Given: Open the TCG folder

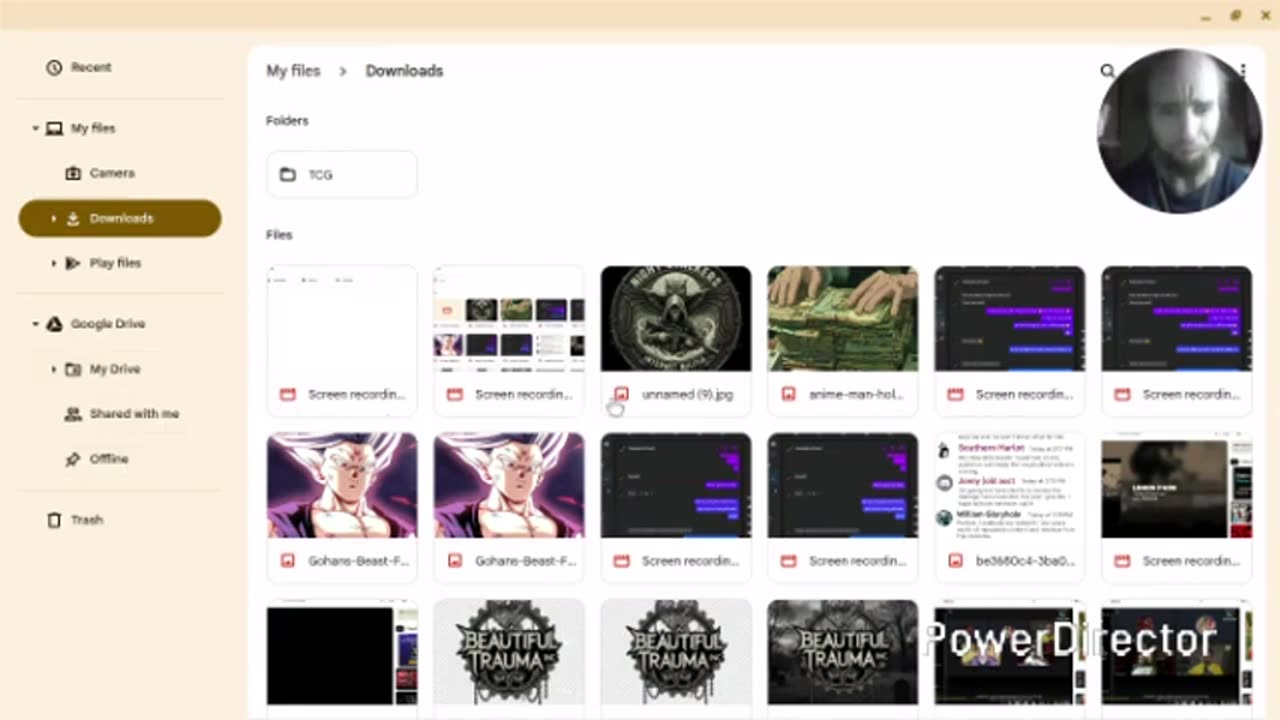Looking at the screenshot, I should [x=342, y=175].
